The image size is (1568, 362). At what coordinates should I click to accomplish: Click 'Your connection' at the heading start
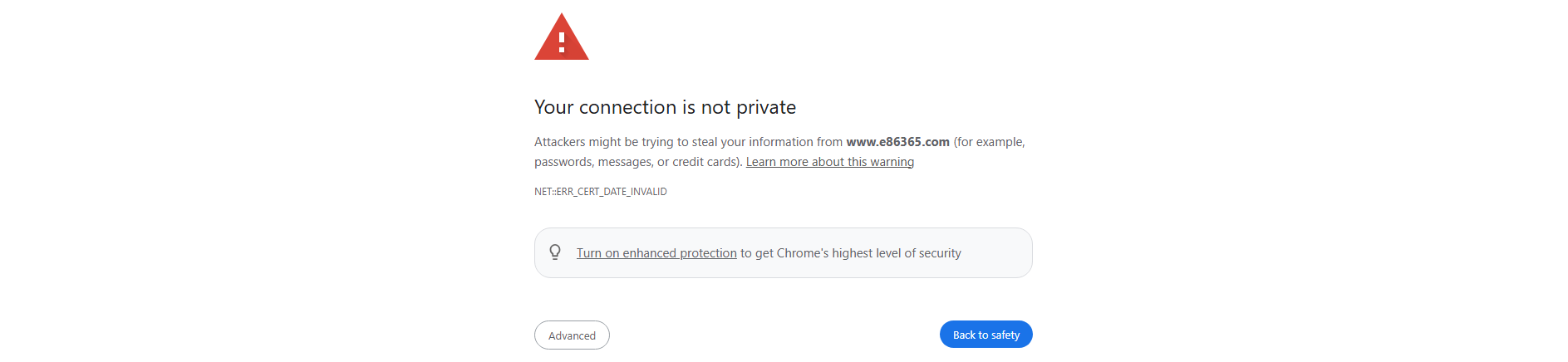[x=606, y=108]
